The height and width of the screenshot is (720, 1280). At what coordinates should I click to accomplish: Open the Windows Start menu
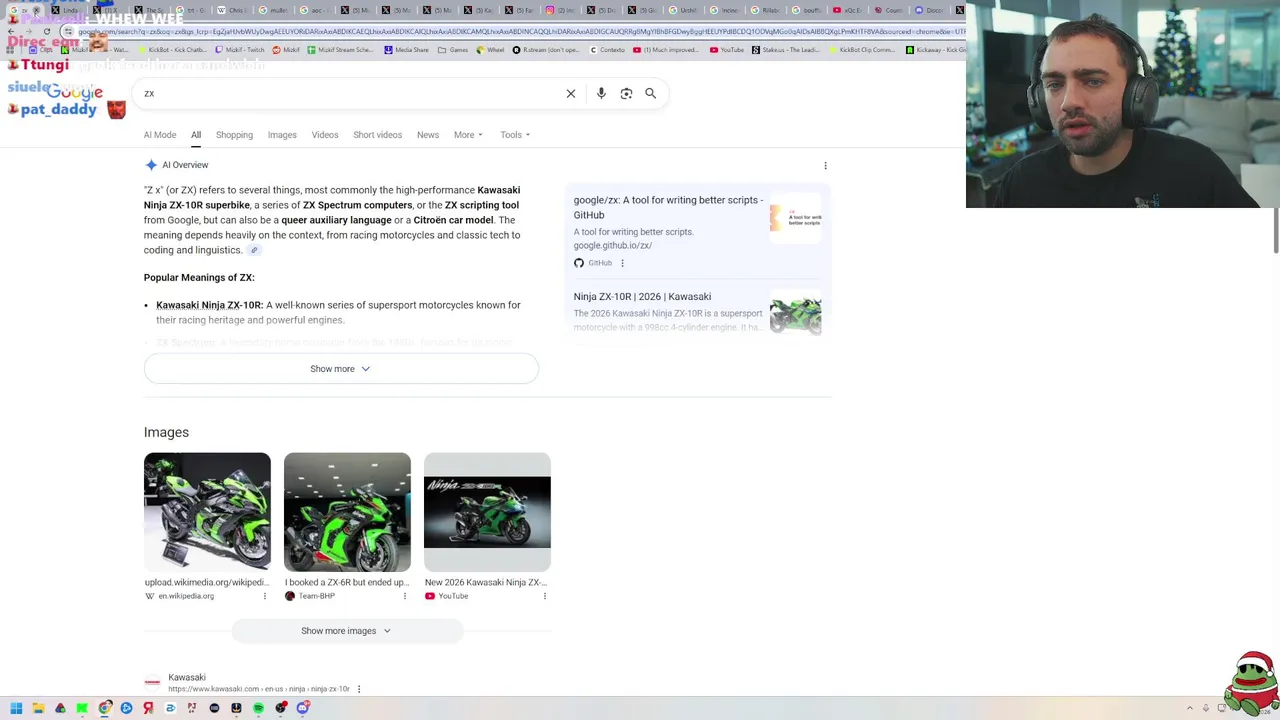[x=16, y=708]
